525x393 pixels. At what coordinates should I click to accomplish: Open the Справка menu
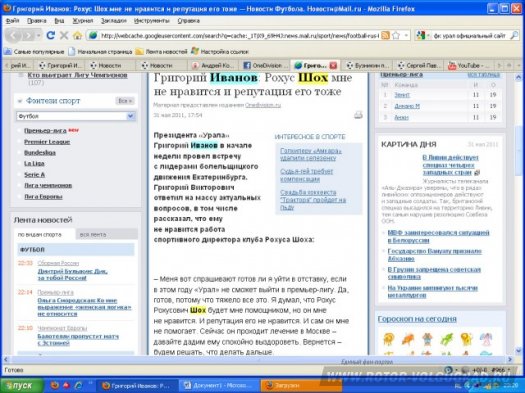(x=189, y=21)
